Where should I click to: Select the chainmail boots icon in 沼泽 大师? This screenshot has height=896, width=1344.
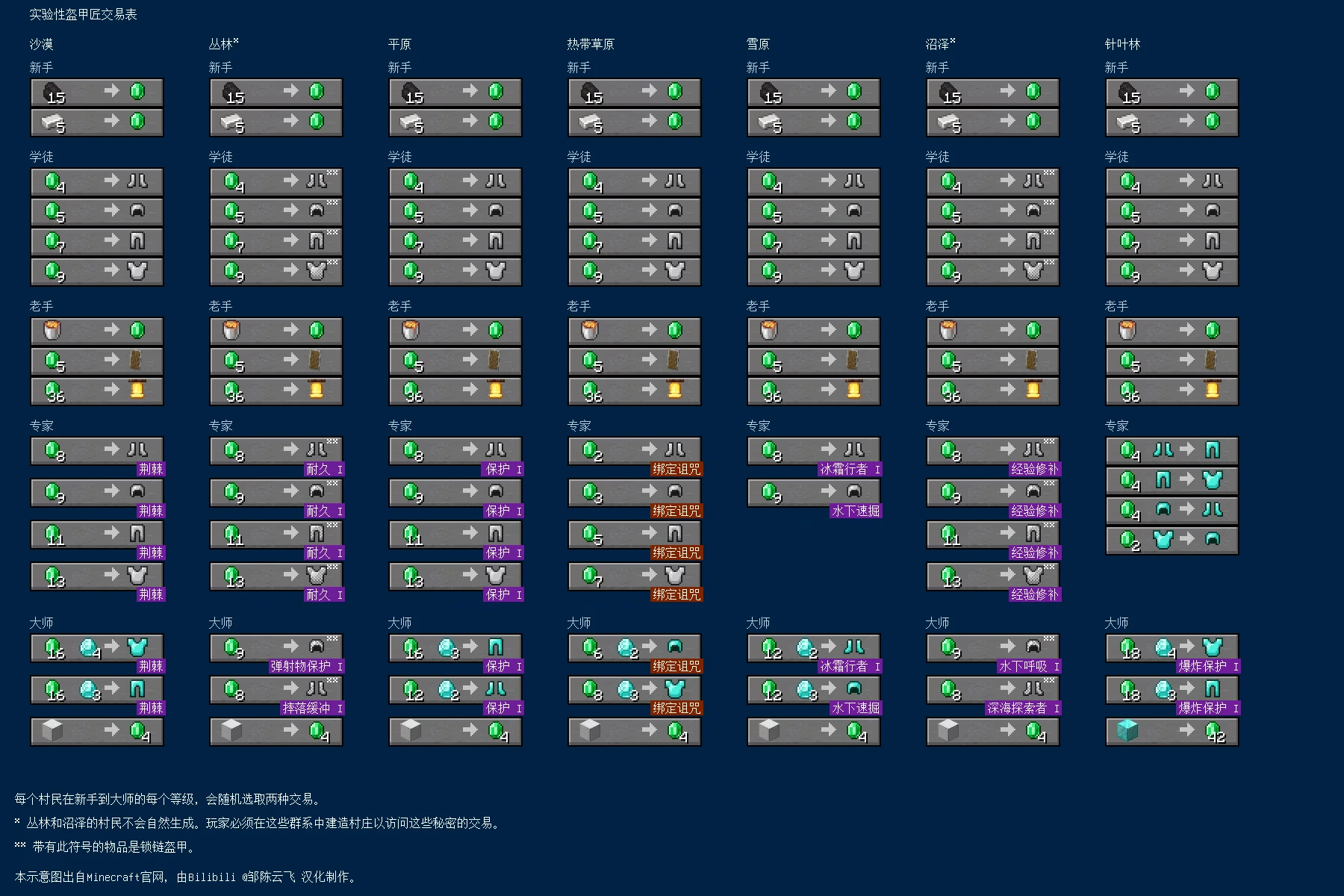point(1033,688)
